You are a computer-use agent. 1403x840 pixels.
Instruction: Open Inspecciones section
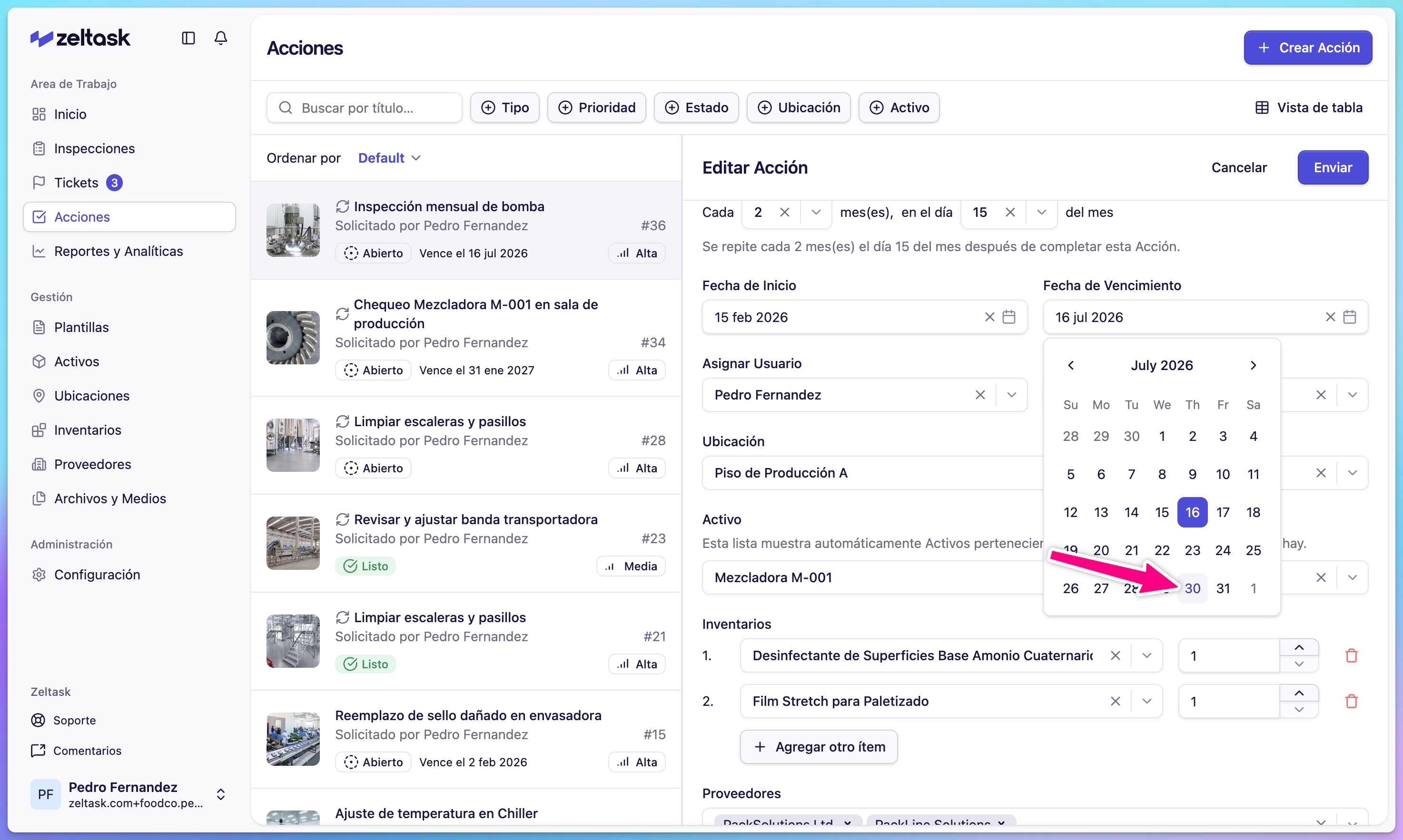pos(129,148)
